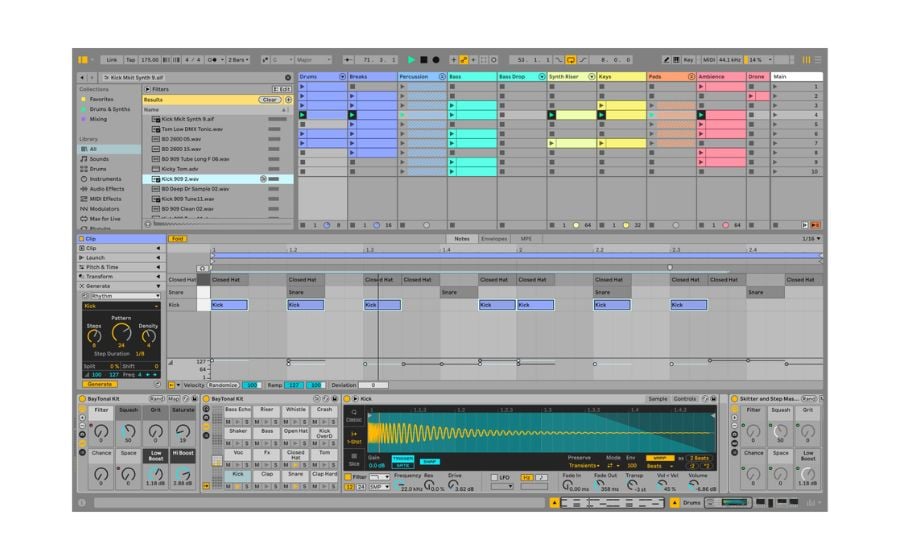Open Percussion track header dropdown arrow
Image resolution: width=900 pixels, height=560 pixels.
coord(442,76)
